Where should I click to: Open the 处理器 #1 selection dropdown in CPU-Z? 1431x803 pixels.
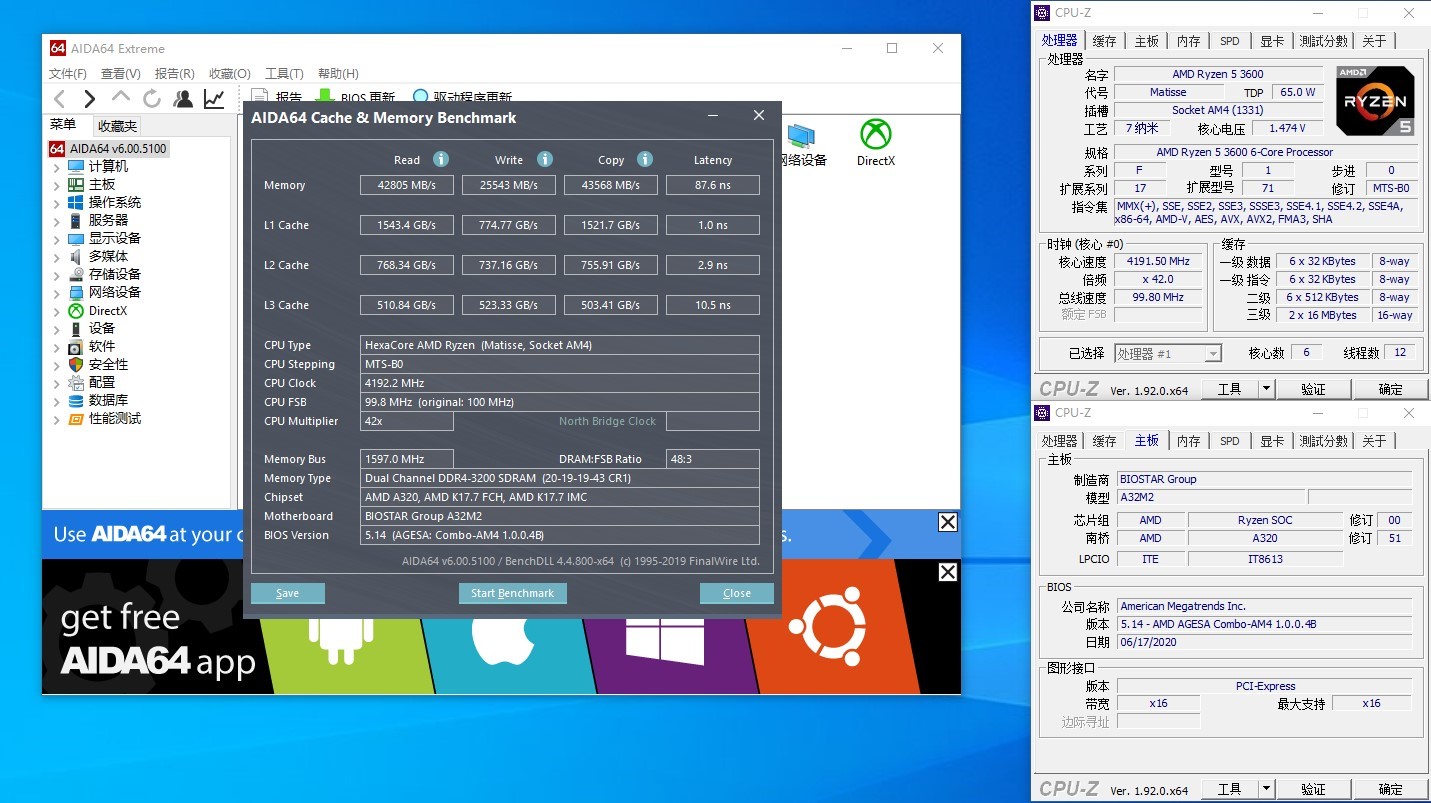point(1168,353)
